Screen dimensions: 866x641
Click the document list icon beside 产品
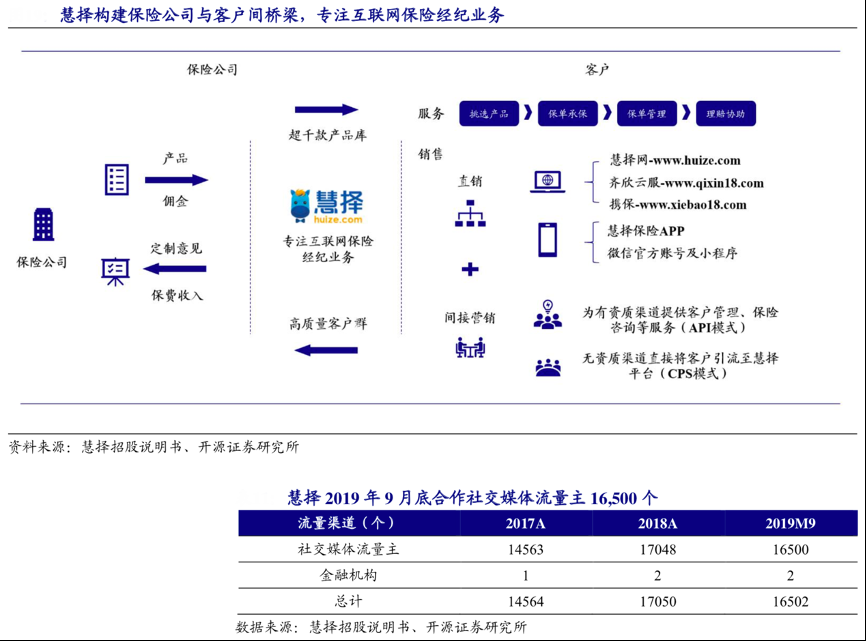117,180
